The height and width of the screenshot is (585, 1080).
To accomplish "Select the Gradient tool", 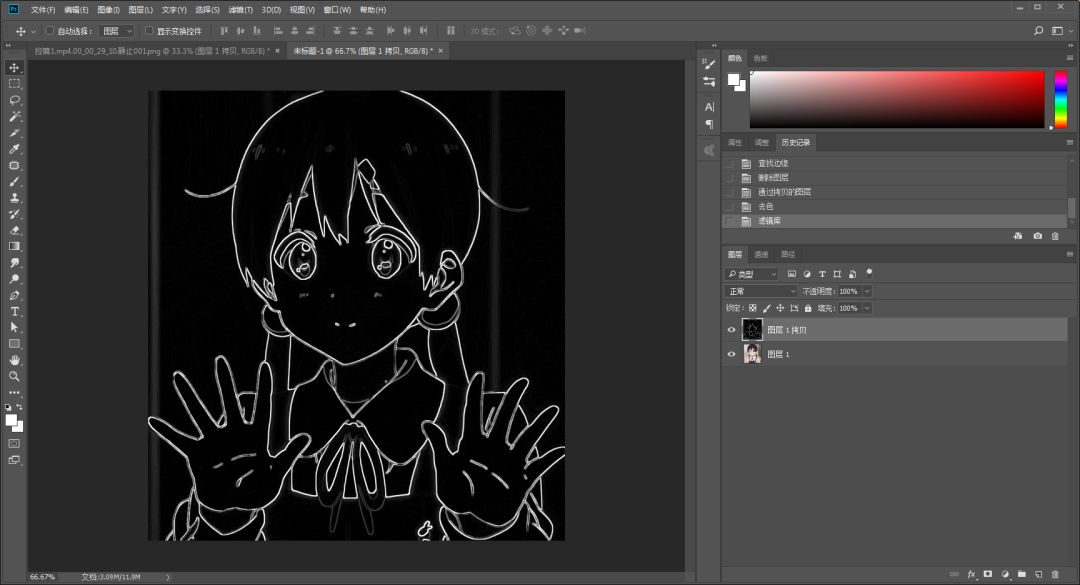I will (14, 247).
